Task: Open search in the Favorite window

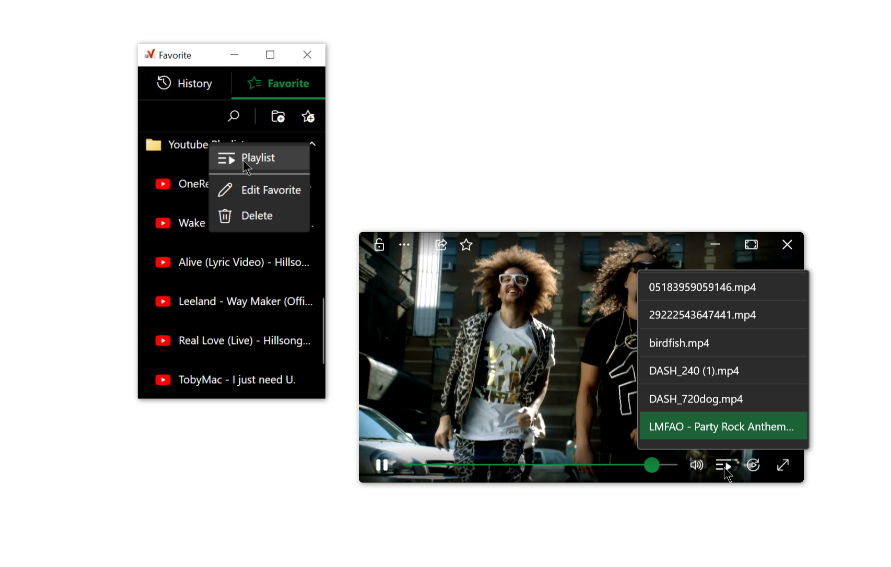Action: [234, 116]
